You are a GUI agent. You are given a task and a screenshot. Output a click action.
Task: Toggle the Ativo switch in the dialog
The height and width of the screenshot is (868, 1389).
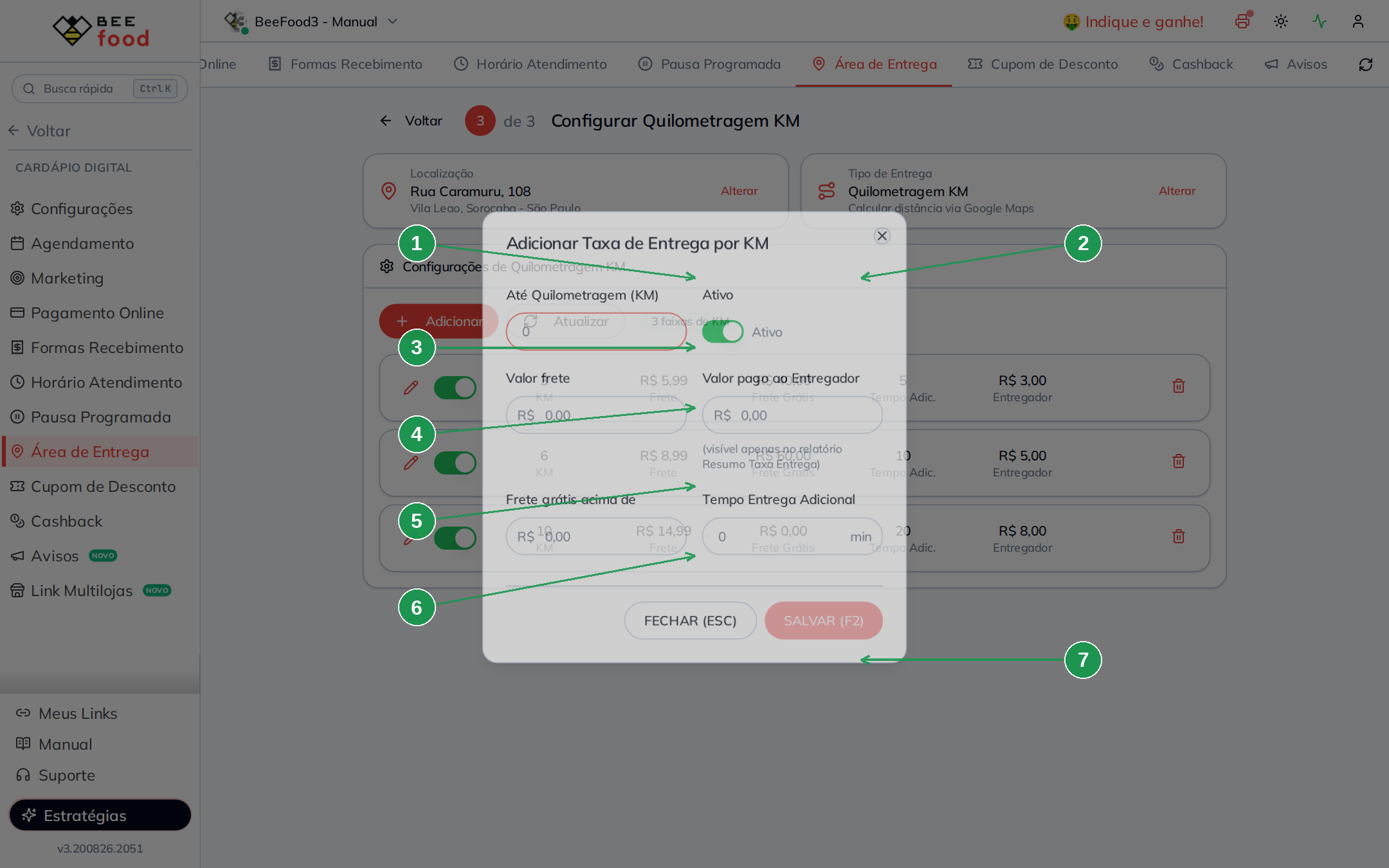click(723, 332)
